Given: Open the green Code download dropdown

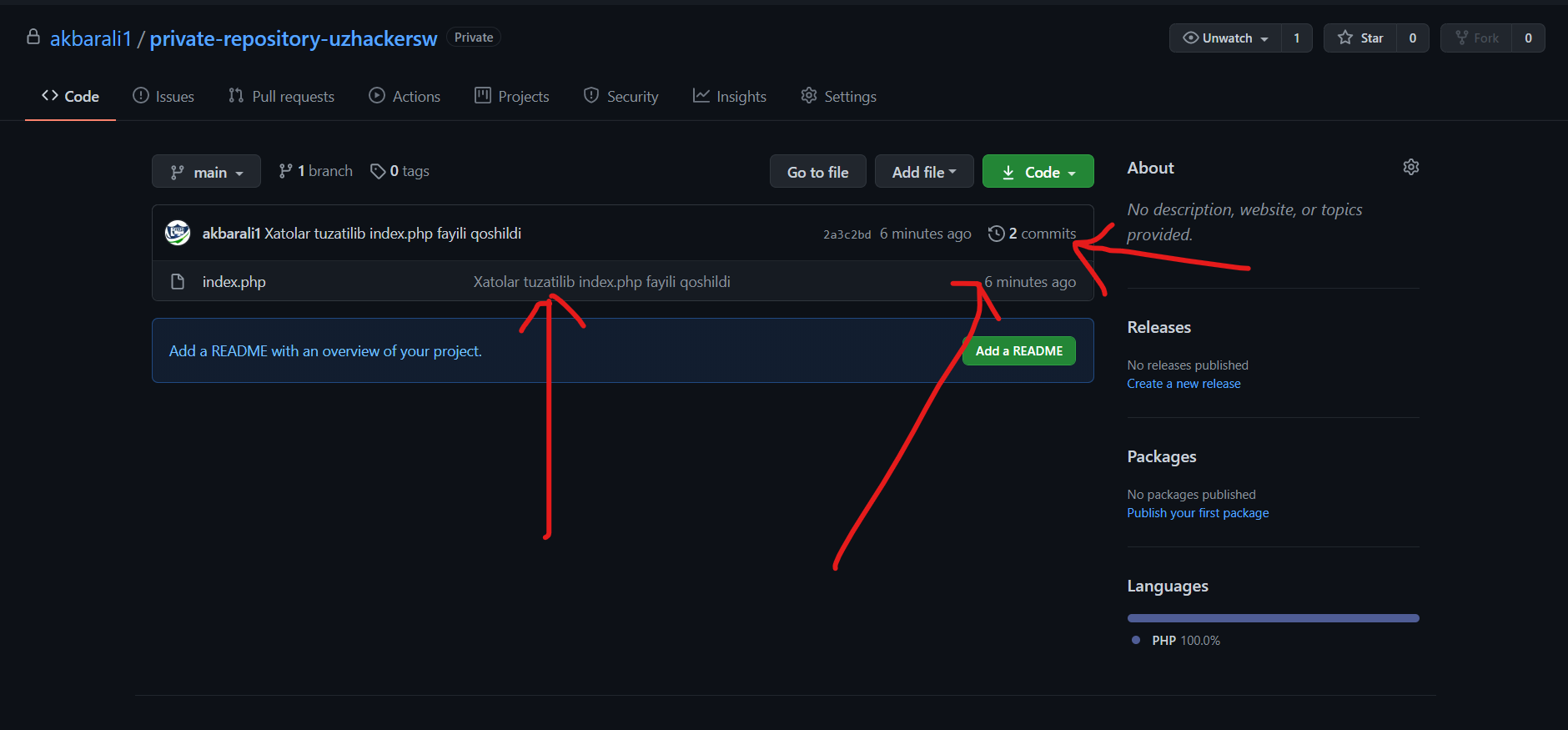Looking at the screenshot, I should (1038, 171).
